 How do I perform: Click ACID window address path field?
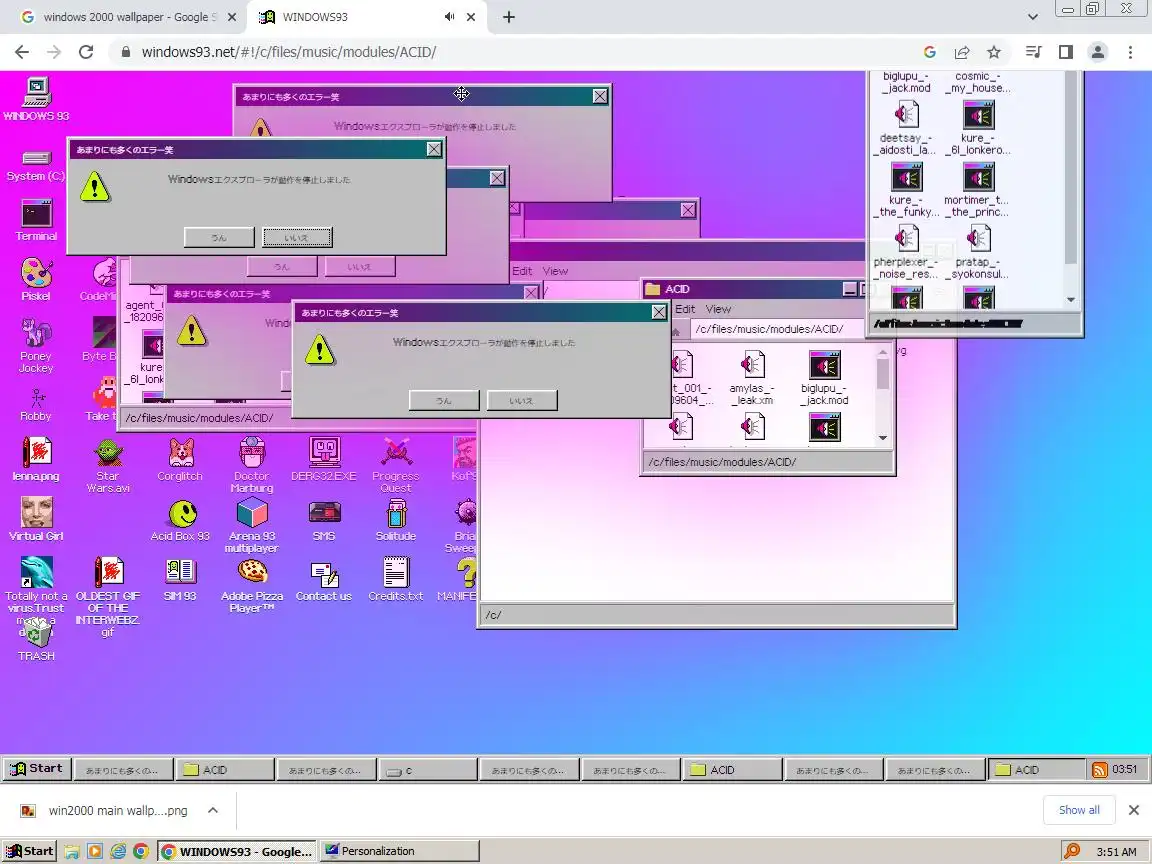click(x=777, y=329)
